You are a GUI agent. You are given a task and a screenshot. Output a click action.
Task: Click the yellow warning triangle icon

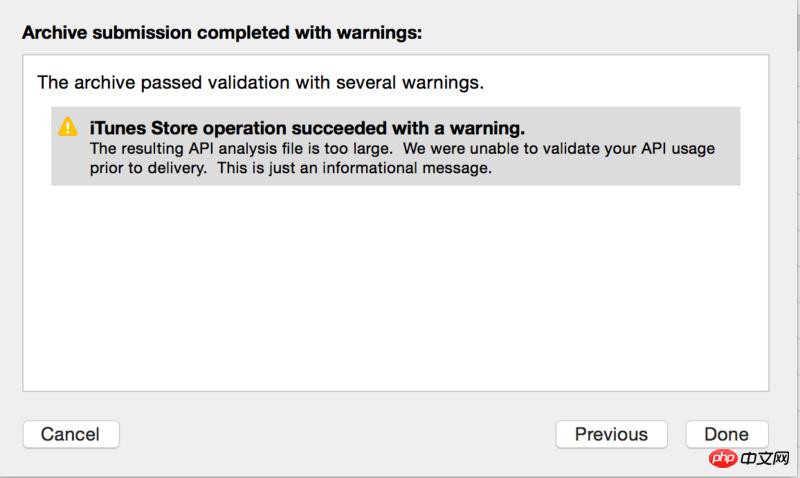pyautogui.click(x=68, y=127)
